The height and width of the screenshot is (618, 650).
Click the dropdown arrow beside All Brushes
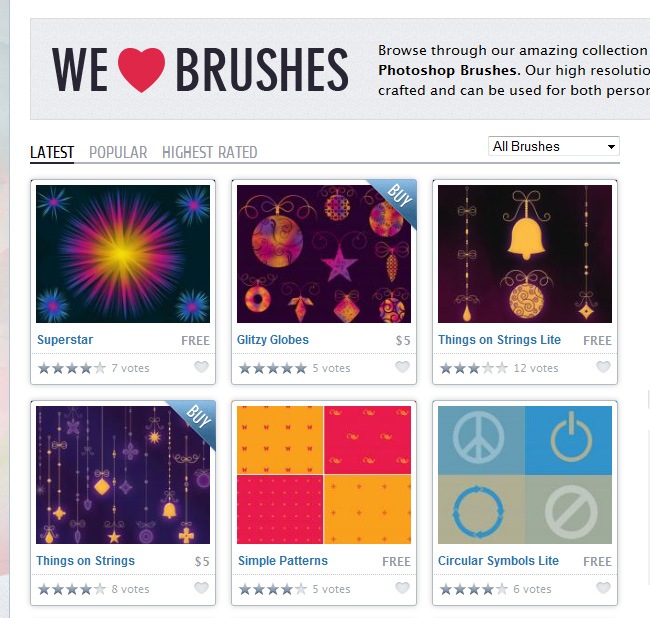[x=611, y=147]
